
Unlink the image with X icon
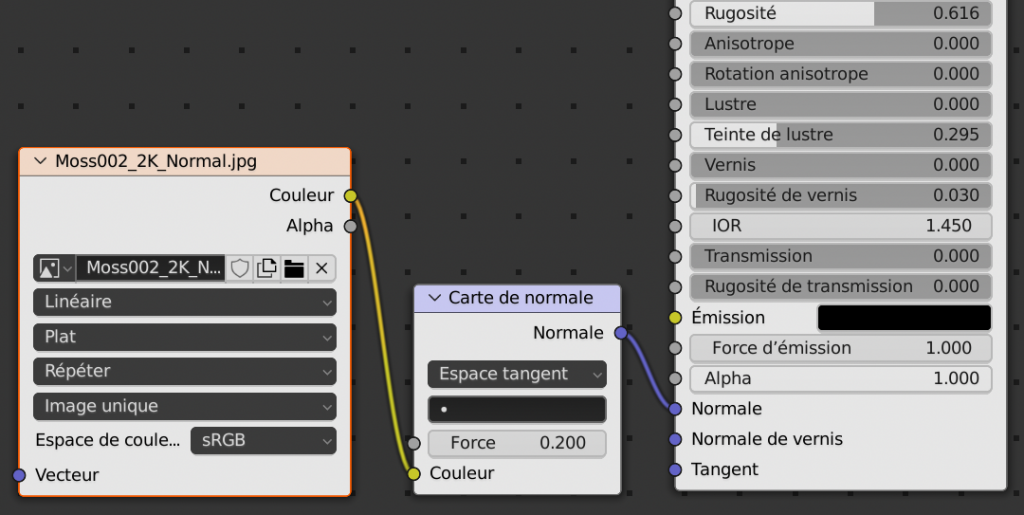click(321, 268)
